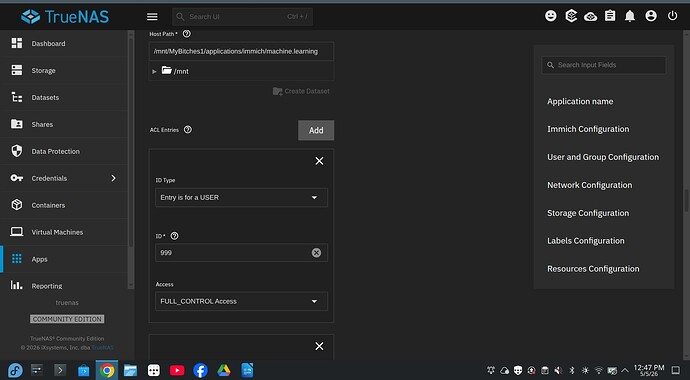This screenshot has width=690, height=380.
Task: Open Containers in sidebar
Action: [x=65, y=205]
